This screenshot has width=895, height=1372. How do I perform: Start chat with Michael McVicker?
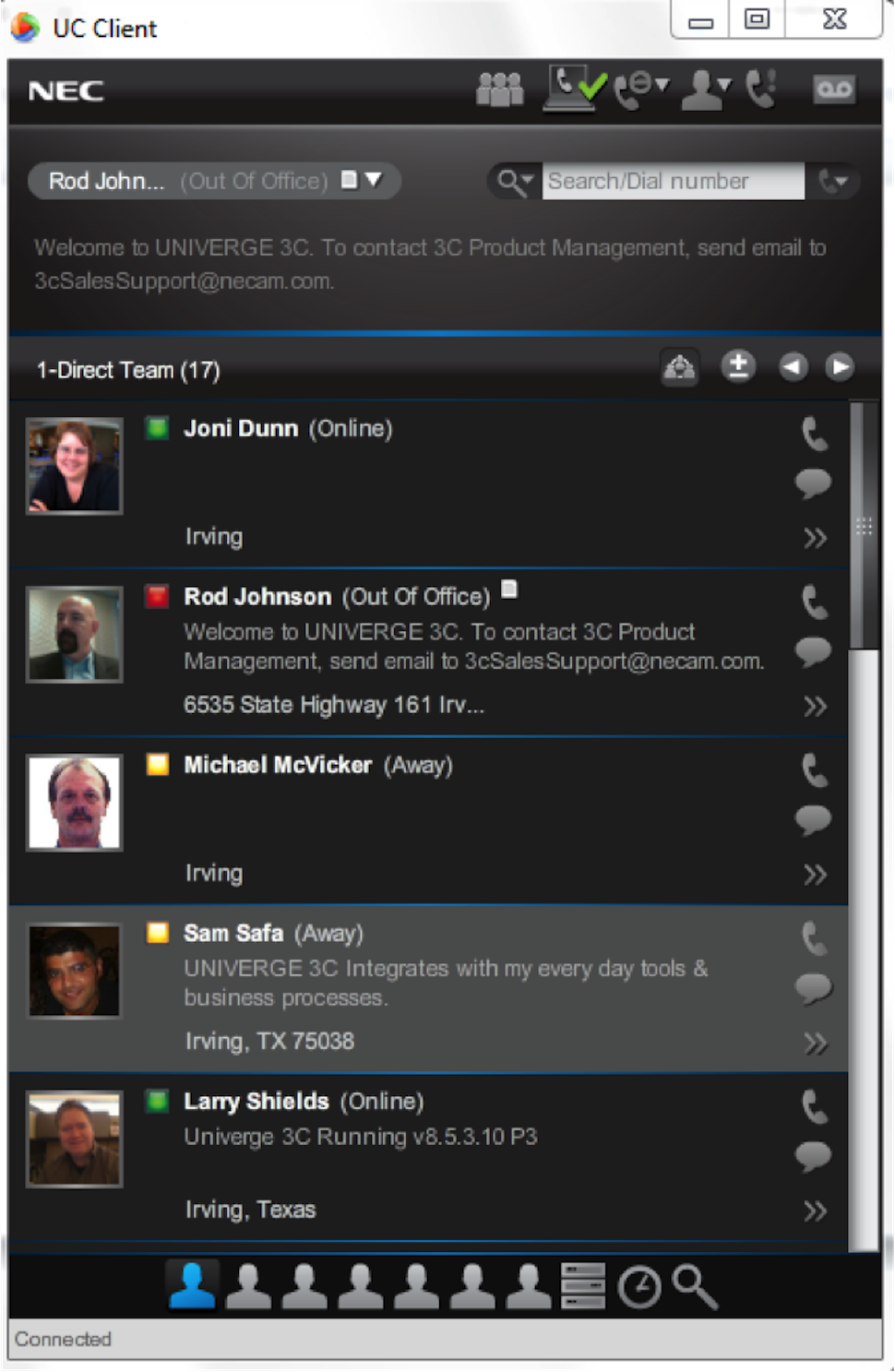[813, 819]
